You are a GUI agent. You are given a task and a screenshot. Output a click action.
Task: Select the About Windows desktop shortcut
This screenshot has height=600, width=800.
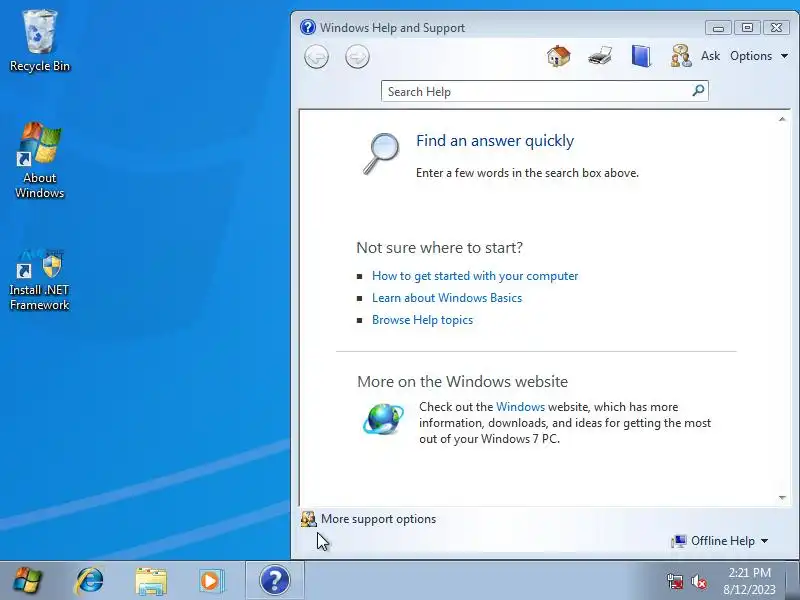(40, 160)
